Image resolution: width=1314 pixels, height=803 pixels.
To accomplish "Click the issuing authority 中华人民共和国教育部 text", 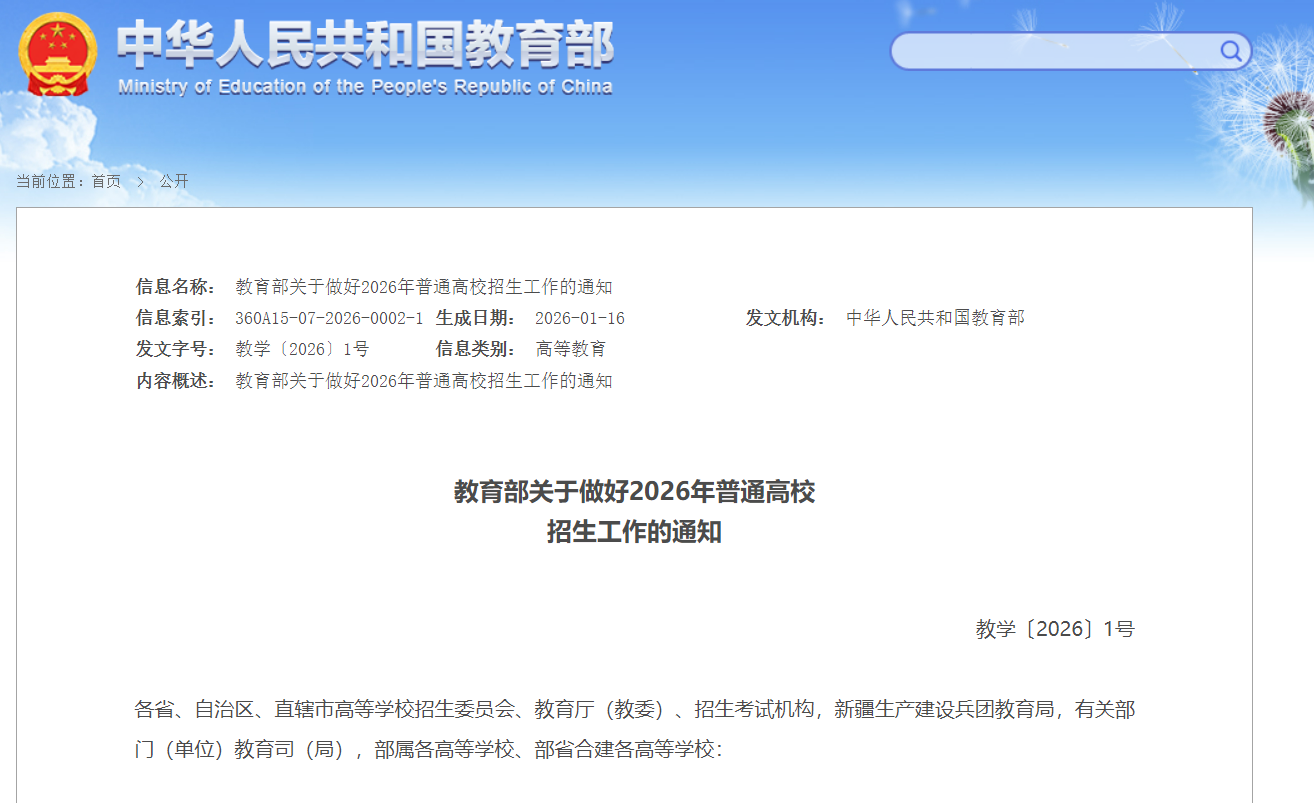I will coord(935,318).
